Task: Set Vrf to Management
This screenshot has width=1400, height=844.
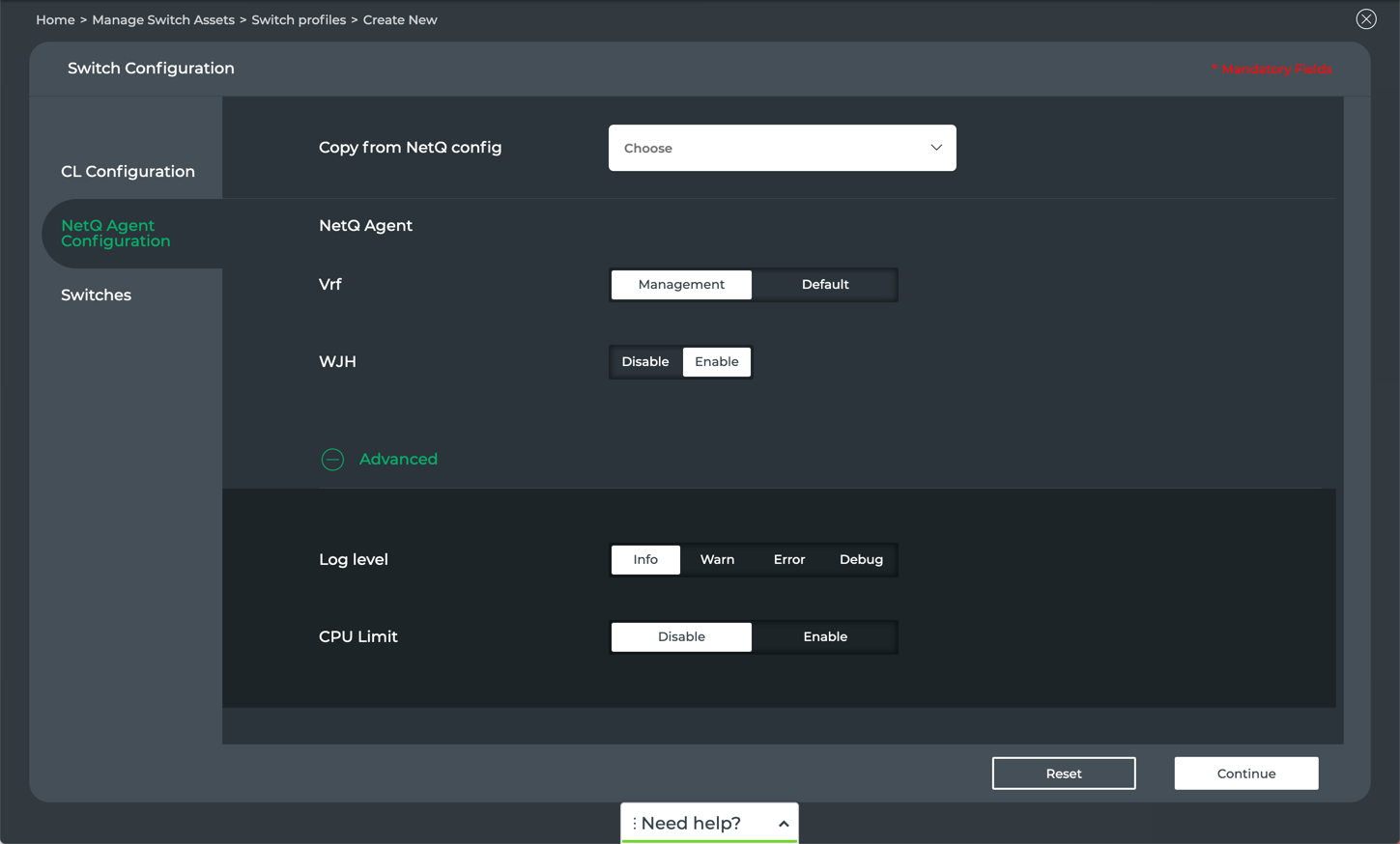Action: [x=681, y=285]
